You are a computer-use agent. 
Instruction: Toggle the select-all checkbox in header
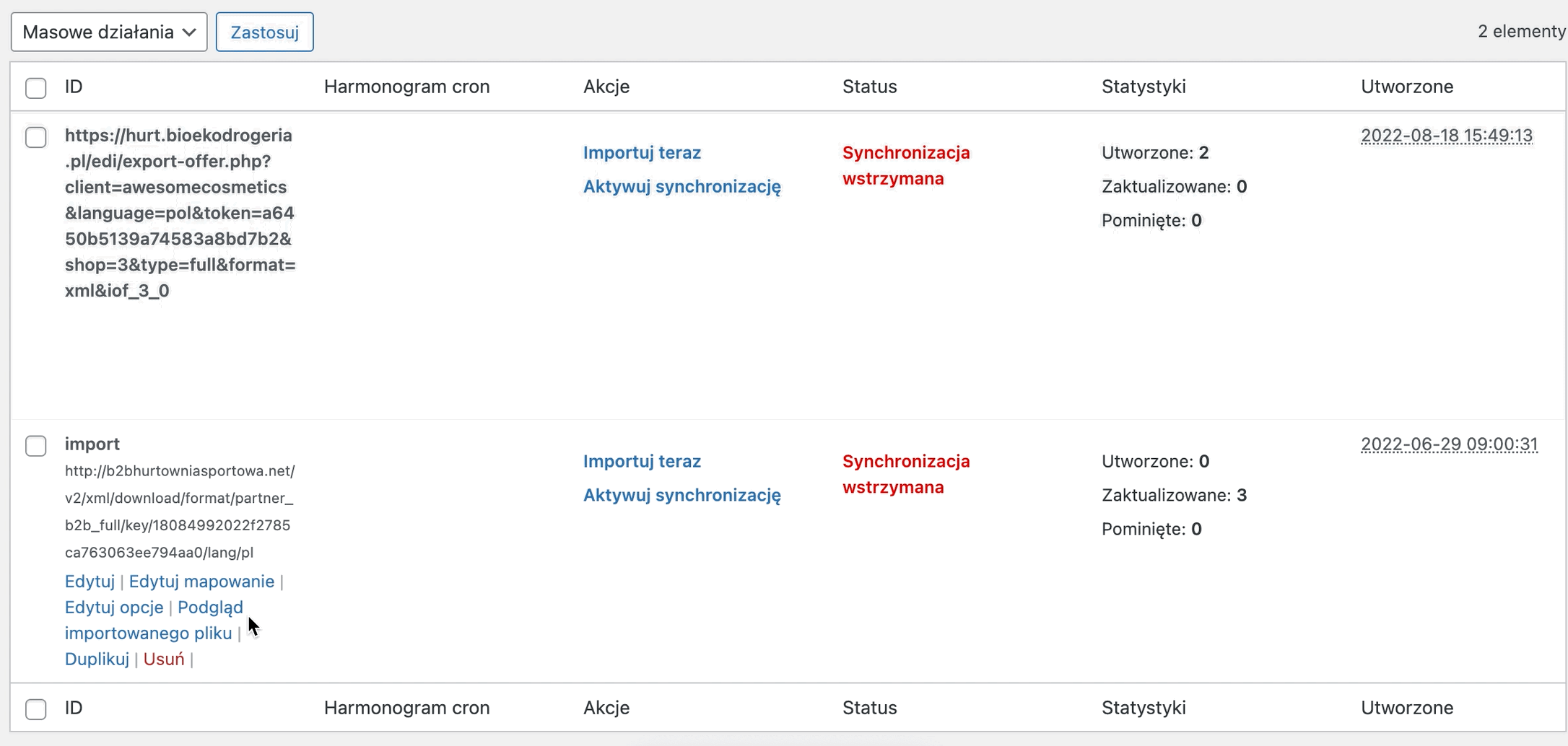pyautogui.click(x=36, y=88)
